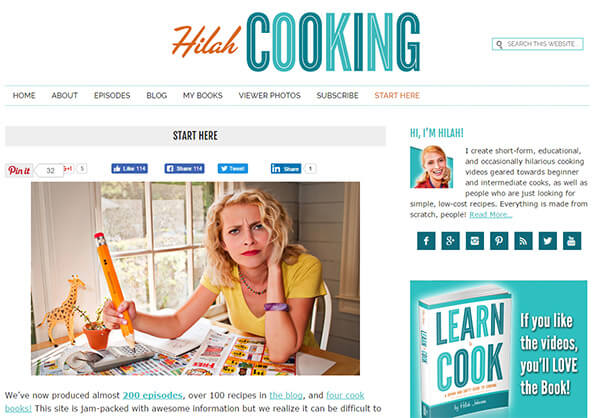Open the Facebook social icon in the sidebar
Image resolution: width=600 pixels, height=418 pixels.
coord(426,241)
